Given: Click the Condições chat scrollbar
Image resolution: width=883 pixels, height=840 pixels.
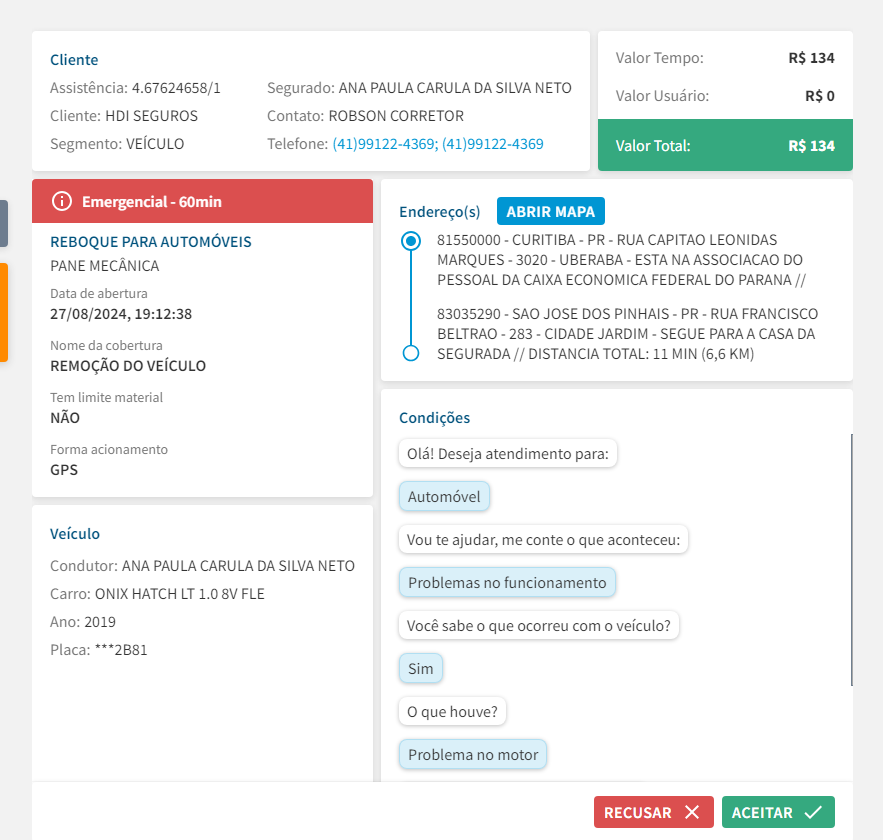Looking at the screenshot, I should (851, 560).
